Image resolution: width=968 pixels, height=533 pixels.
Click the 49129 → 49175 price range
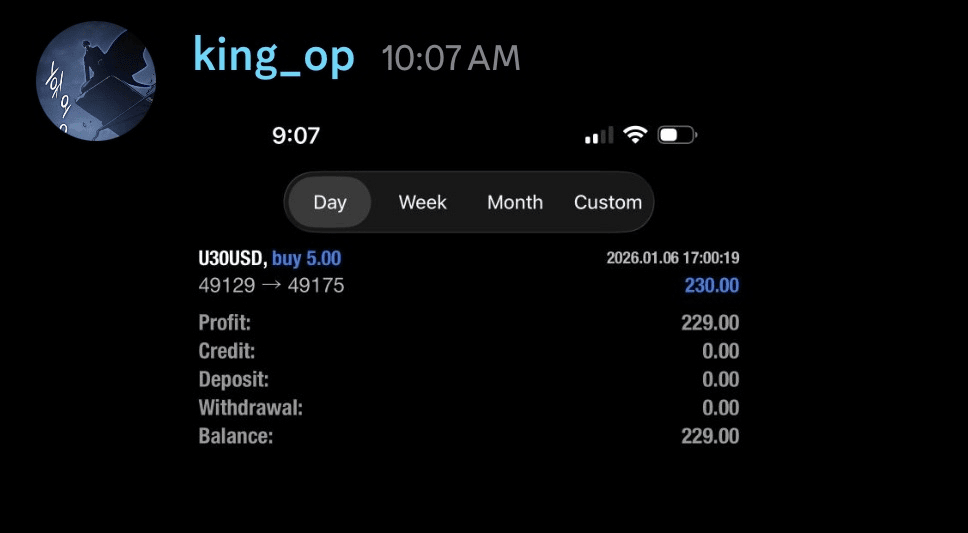point(271,286)
